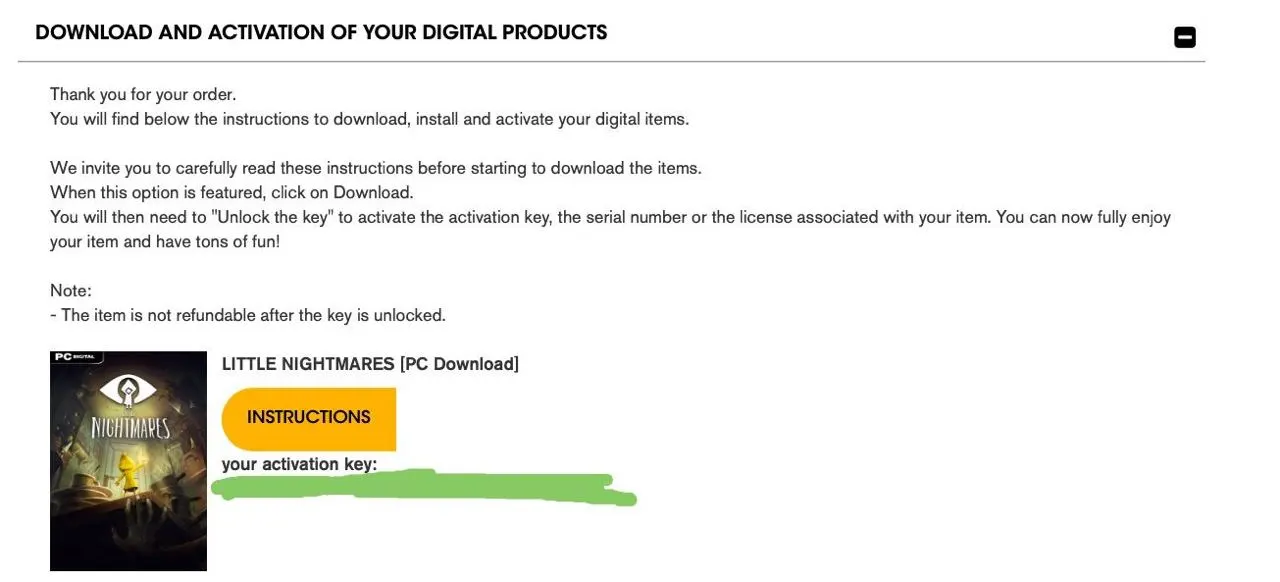
Task: Click the 'your activation key:' label
Action: pos(299,464)
